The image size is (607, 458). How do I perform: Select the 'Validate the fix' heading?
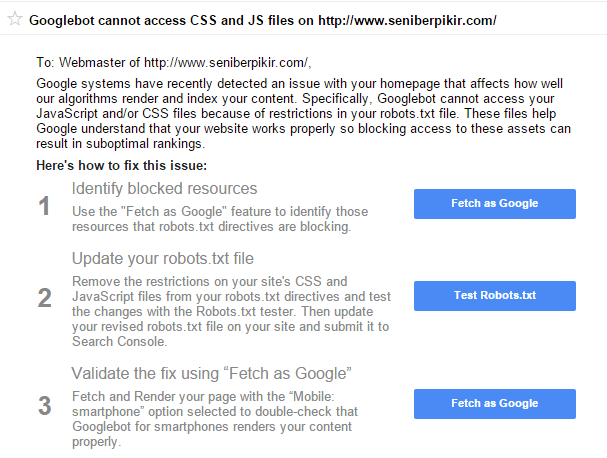(x=211, y=374)
